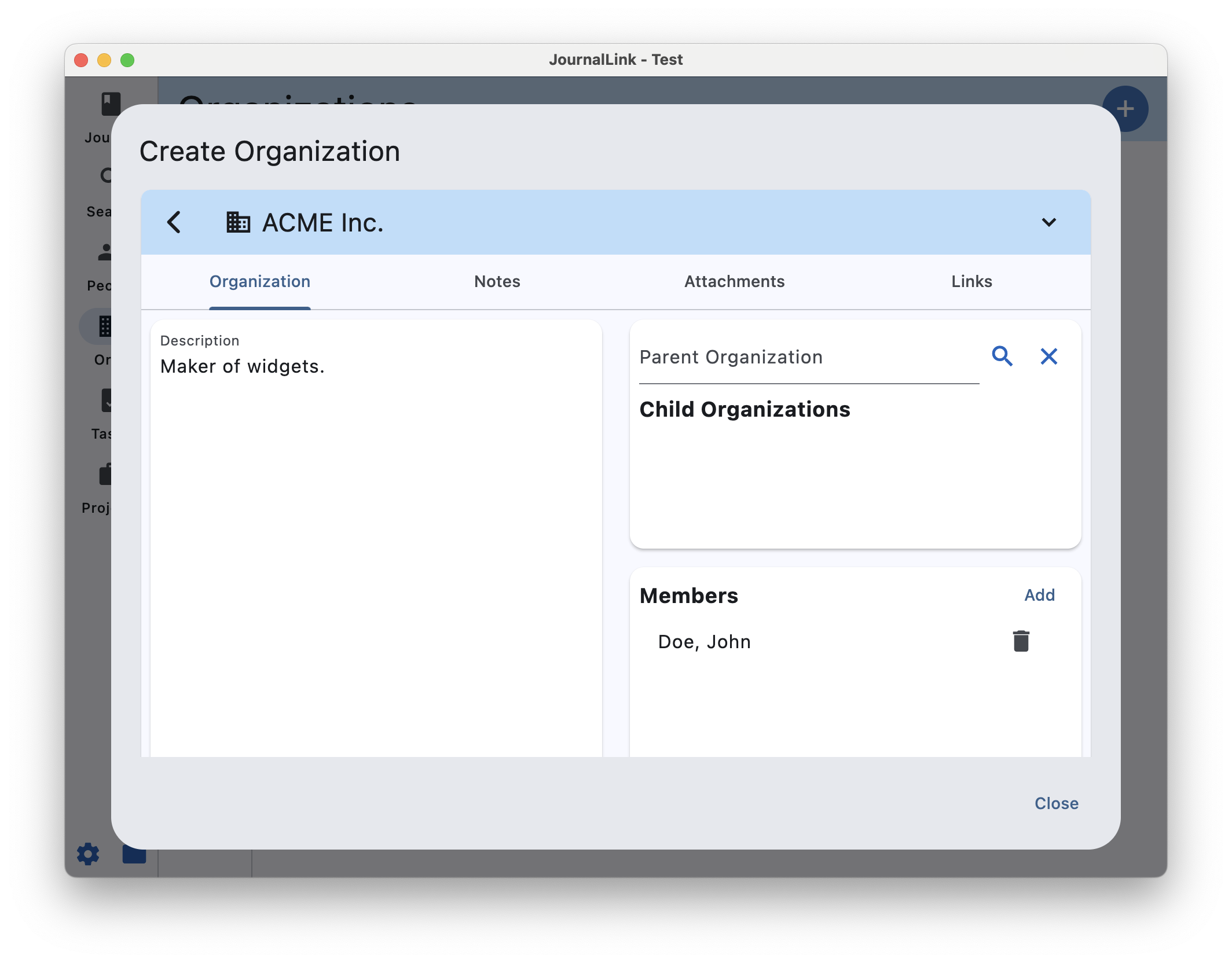Expand the ACME Inc. header chevron
Image resolution: width=1232 pixels, height=963 pixels.
coord(1048,222)
